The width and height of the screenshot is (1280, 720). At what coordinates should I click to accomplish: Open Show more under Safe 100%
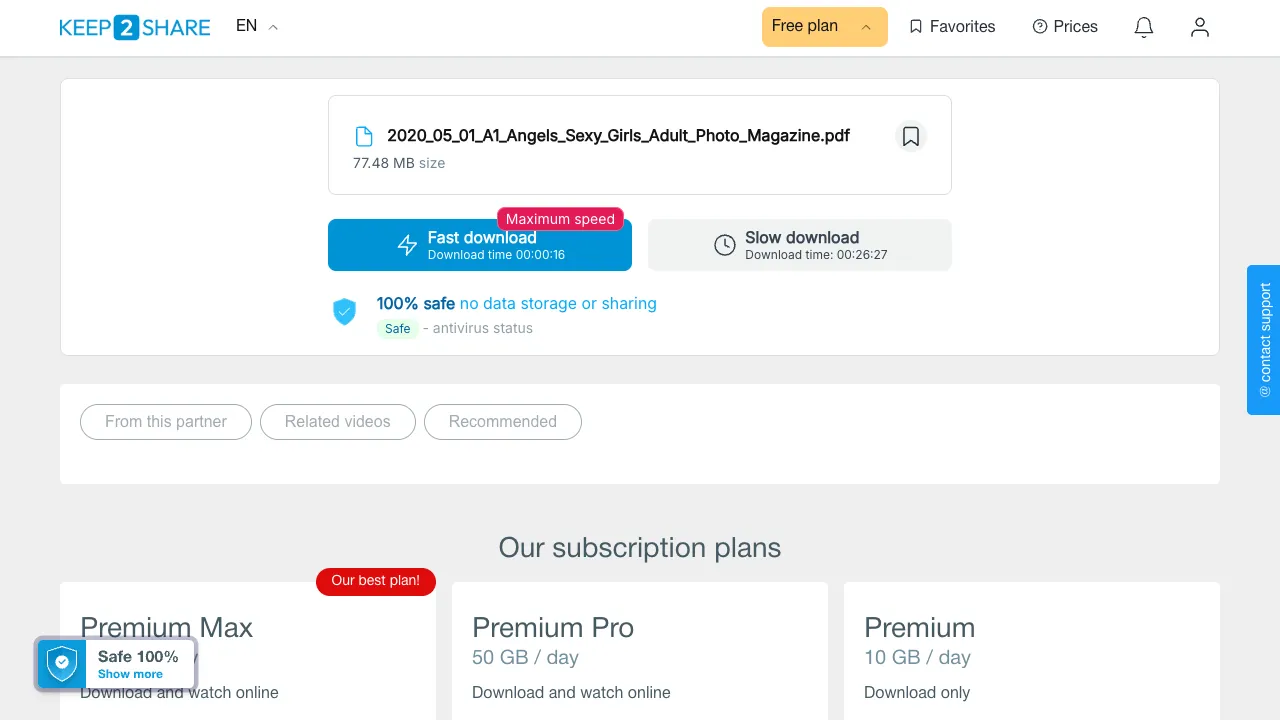click(130, 674)
